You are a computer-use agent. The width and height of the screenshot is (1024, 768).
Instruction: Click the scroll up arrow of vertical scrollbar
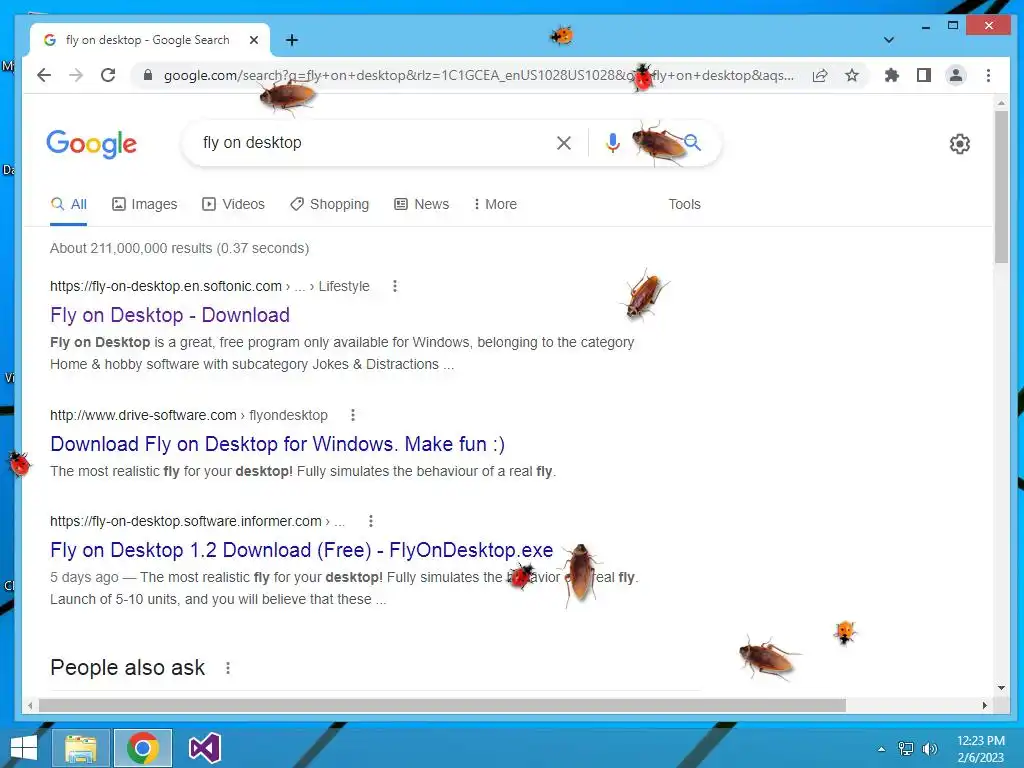pos(1001,103)
